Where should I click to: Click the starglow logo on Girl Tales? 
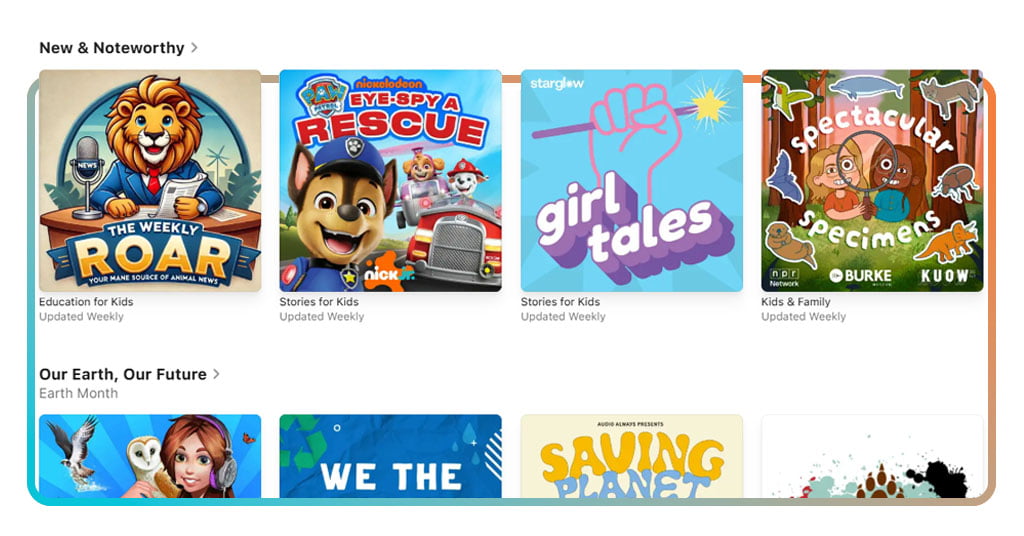point(557,84)
